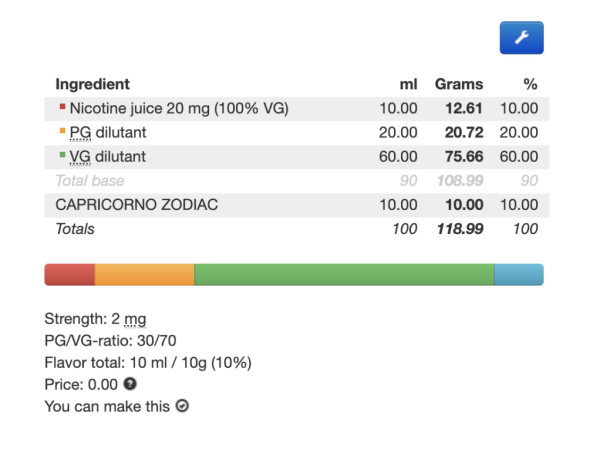Click the Ingredient column header
This screenshot has width=603, height=450.
point(92,84)
